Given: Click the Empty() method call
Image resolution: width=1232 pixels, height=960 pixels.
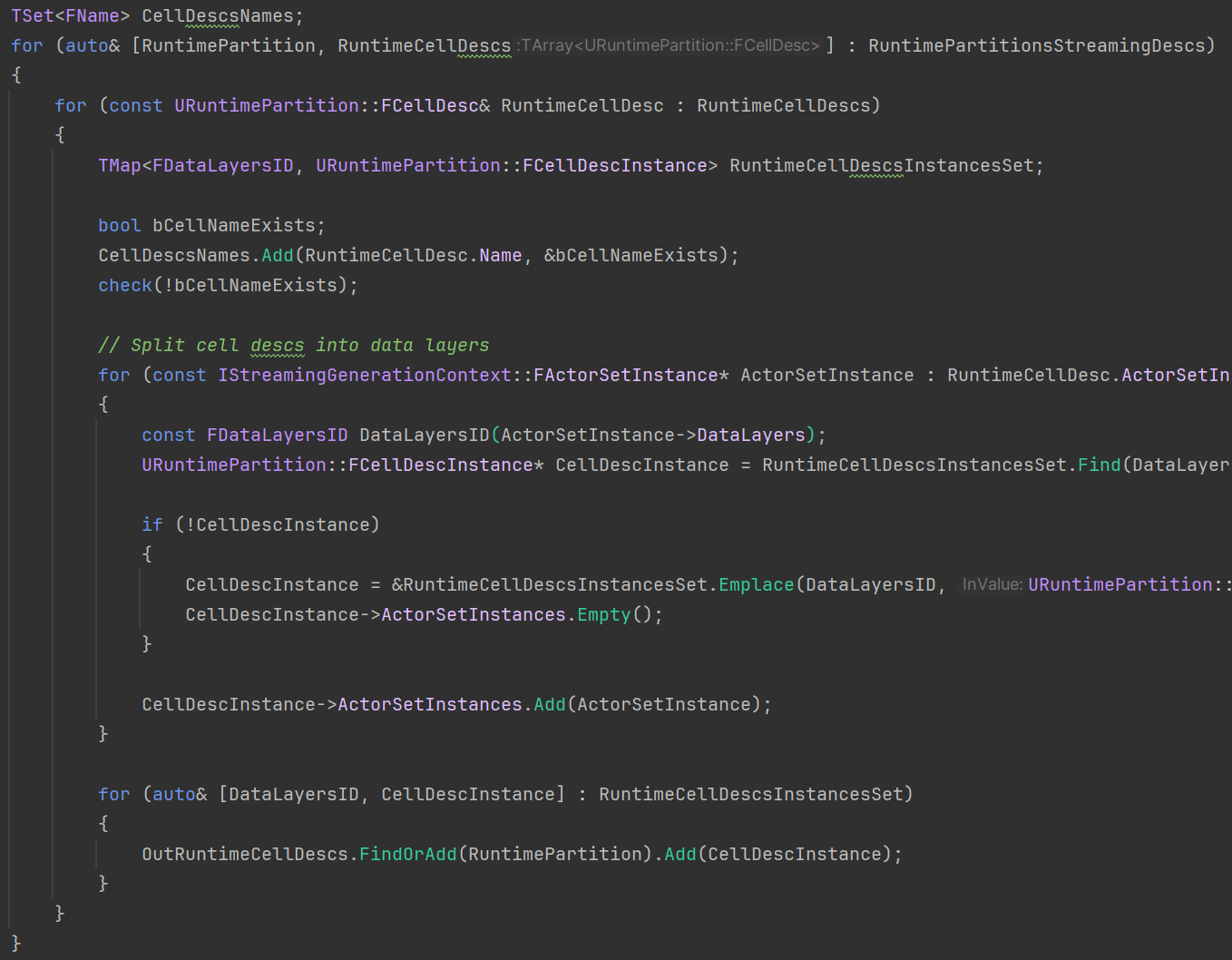Looking at the screenshot, I should point(615,614).
